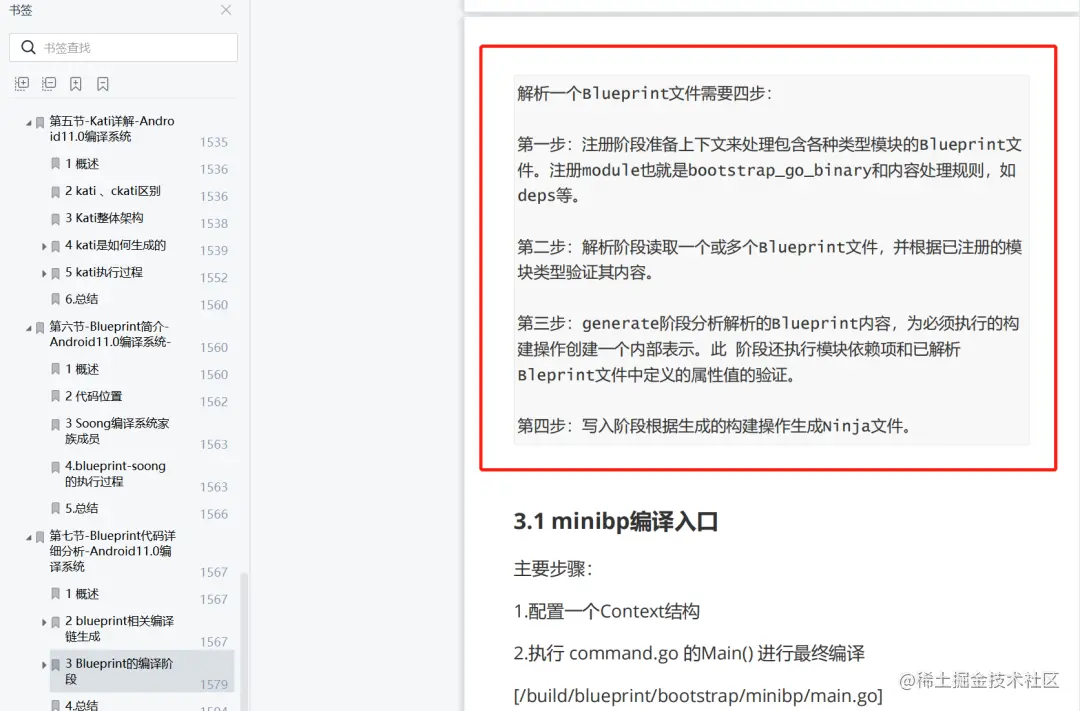
Task: Click the expand-all bookmarks icon
Action: point(22,83)
